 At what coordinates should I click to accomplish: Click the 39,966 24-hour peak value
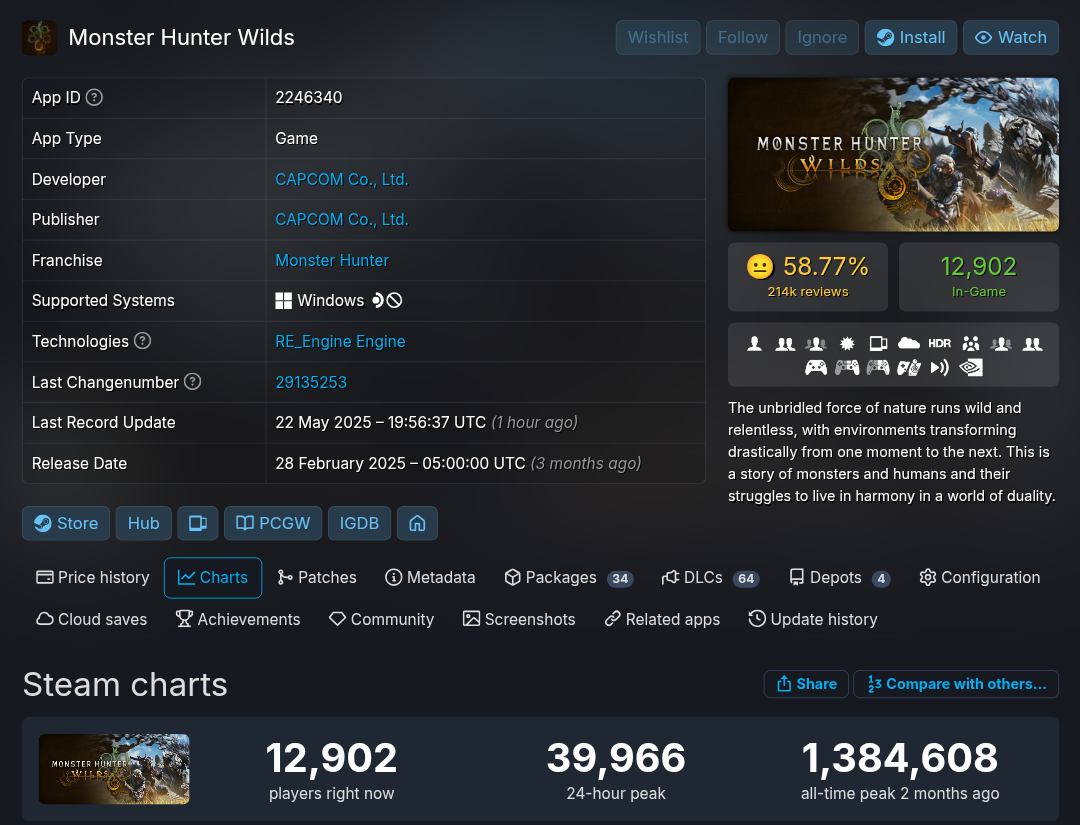pyautogui.click(x=616, y=758)
